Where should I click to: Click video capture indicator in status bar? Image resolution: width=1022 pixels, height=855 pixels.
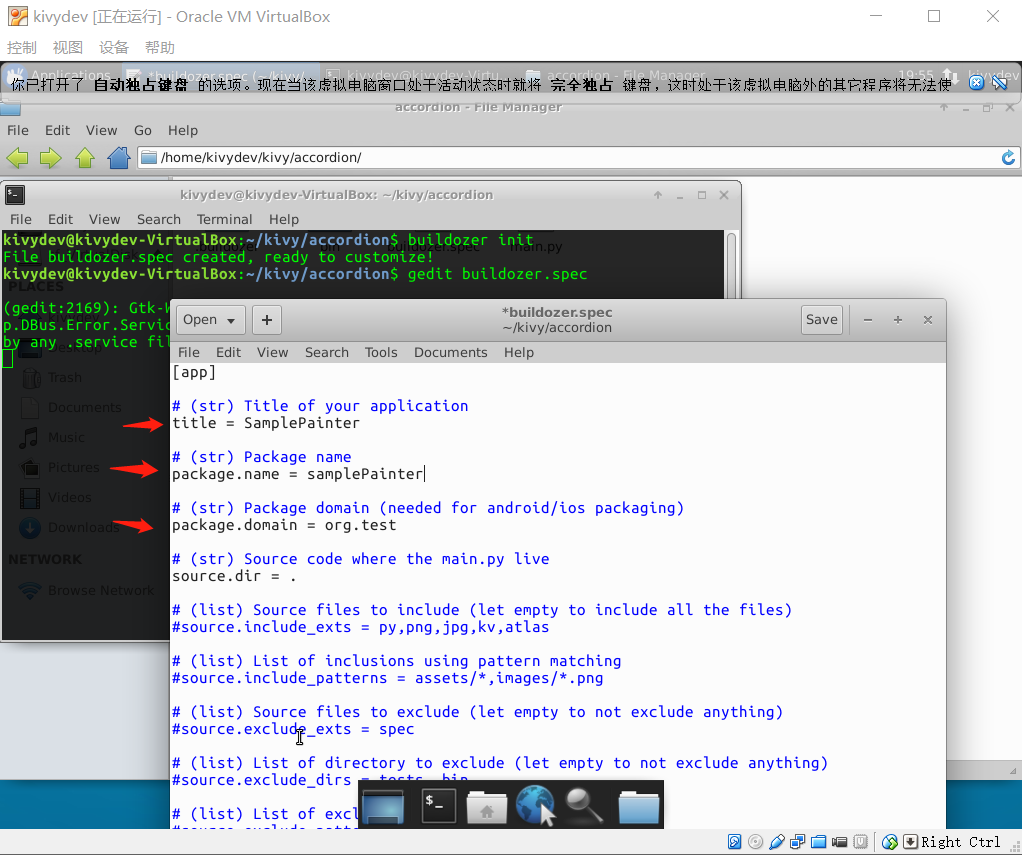840,842
